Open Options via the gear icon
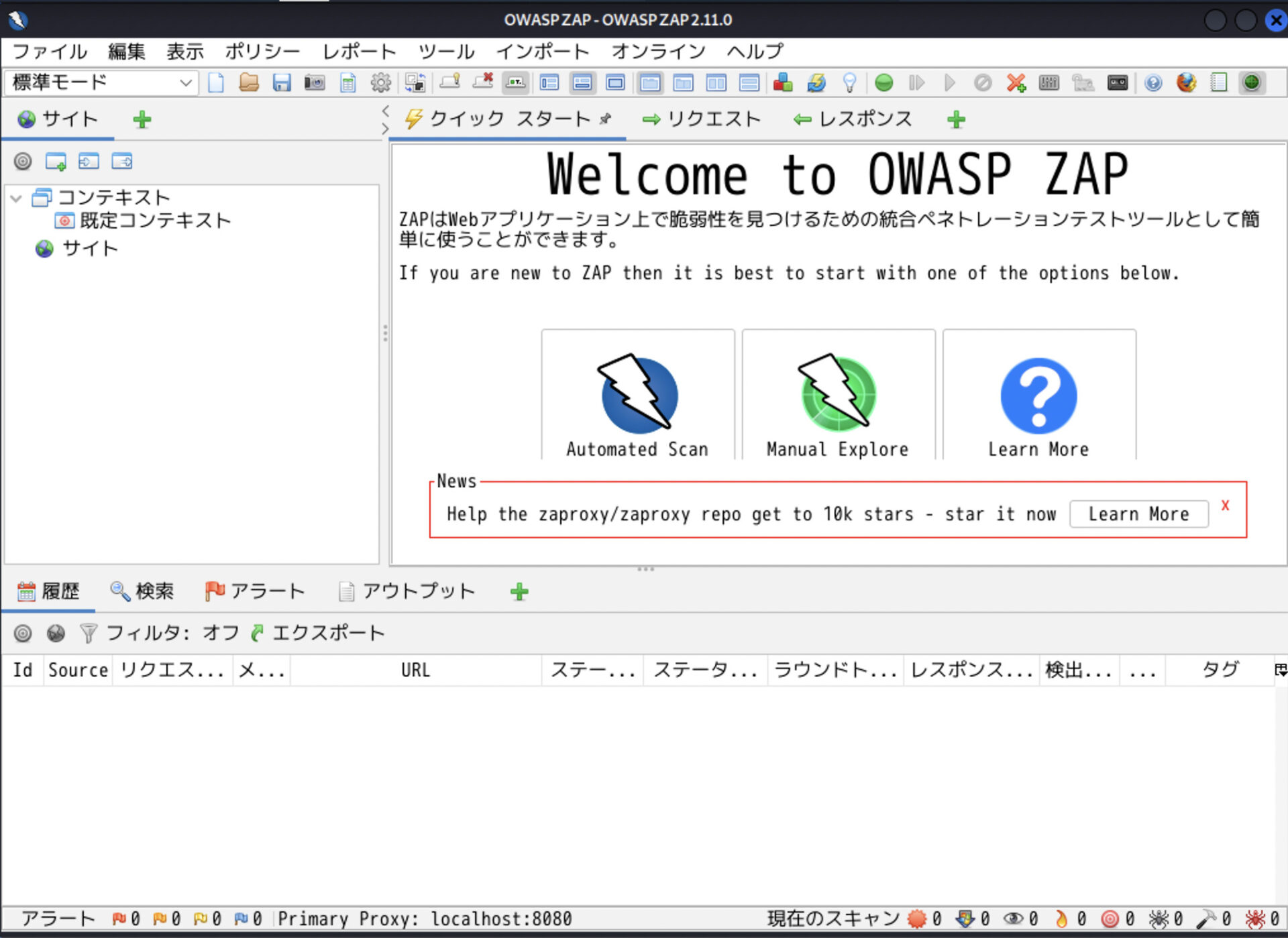The height and width of the screenshot is (938, 1288). click(380, 82)
